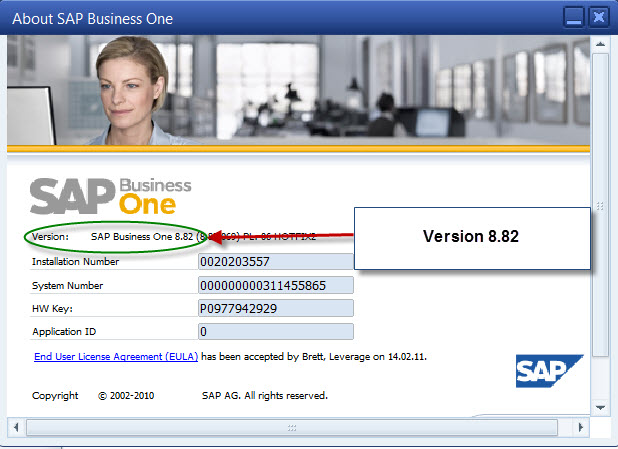Image resolution: width=618 pixels, height=449 pixels.
Task: Click the Copyright 2002-2010 SAP AG text
Action: pyautogui.click(x=180, y=396)
